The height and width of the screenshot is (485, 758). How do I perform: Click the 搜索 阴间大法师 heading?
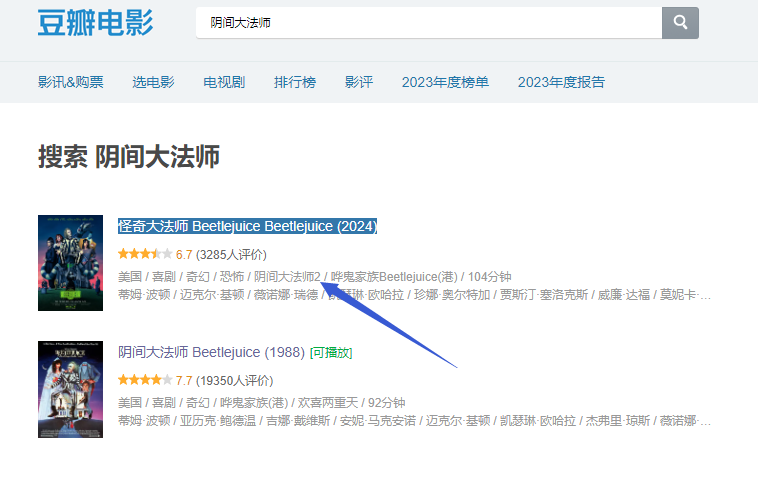[x=129, y=157]
